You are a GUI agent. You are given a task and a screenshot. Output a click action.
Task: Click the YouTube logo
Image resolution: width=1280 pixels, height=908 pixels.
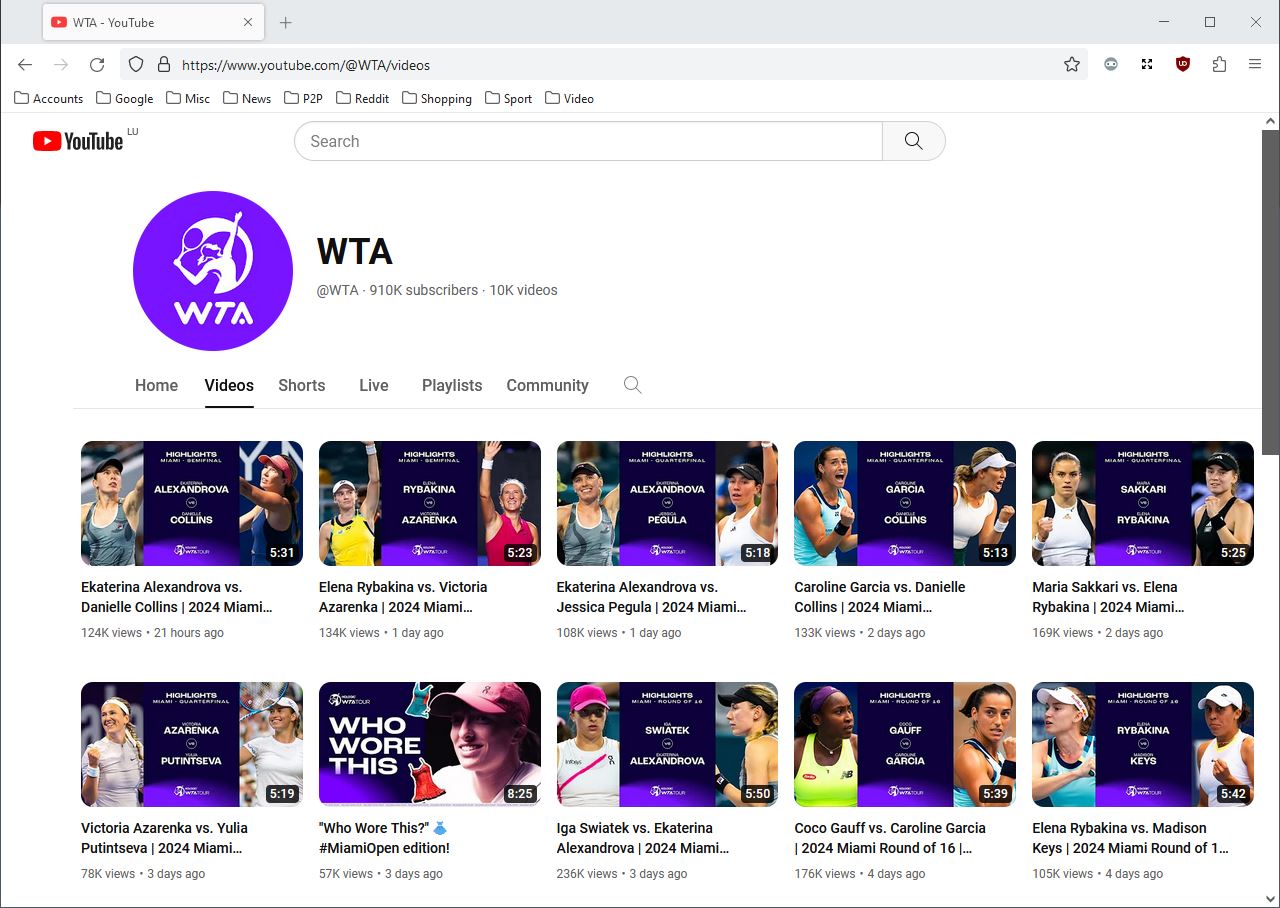(x=78, y=141)
